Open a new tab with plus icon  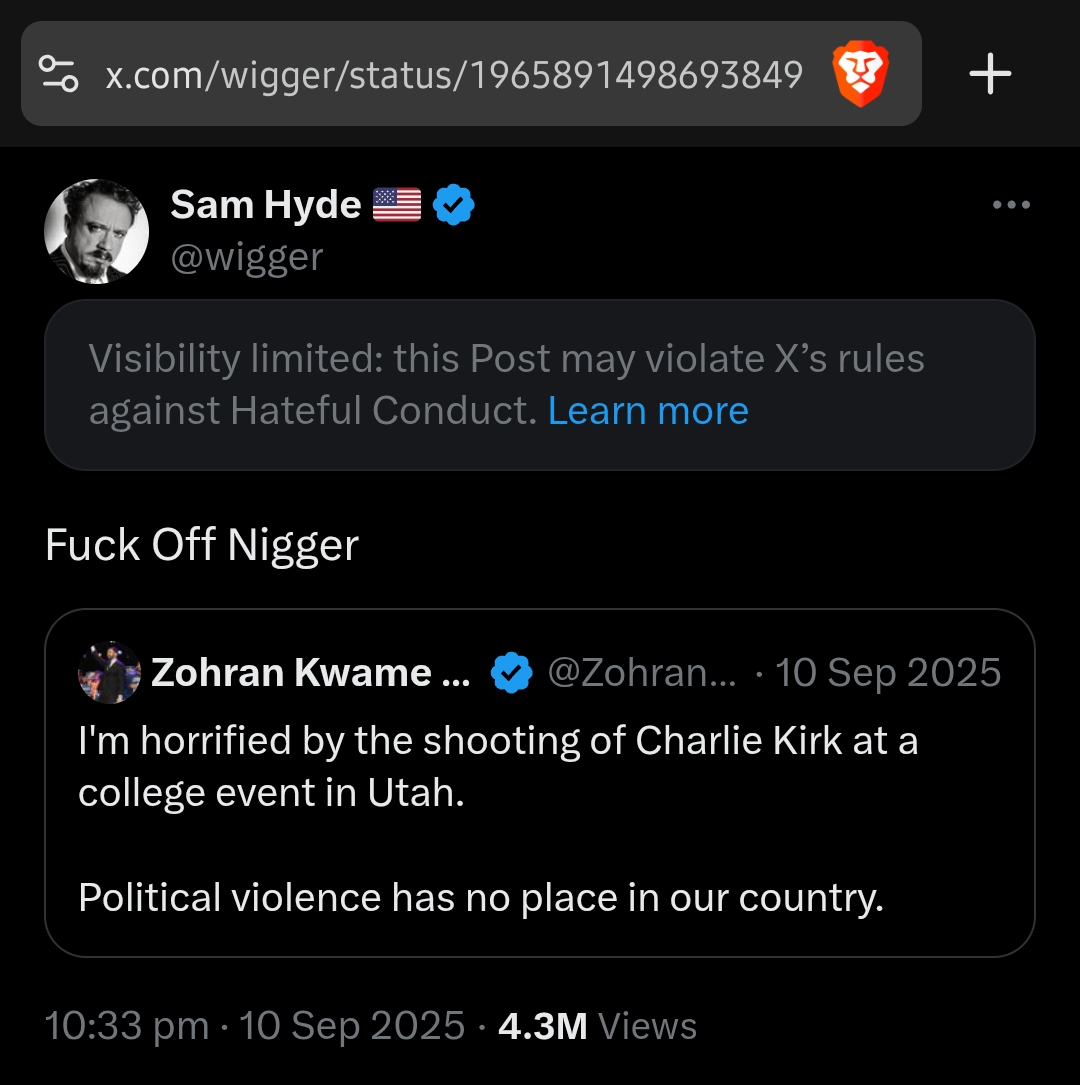tap(990, 75)
